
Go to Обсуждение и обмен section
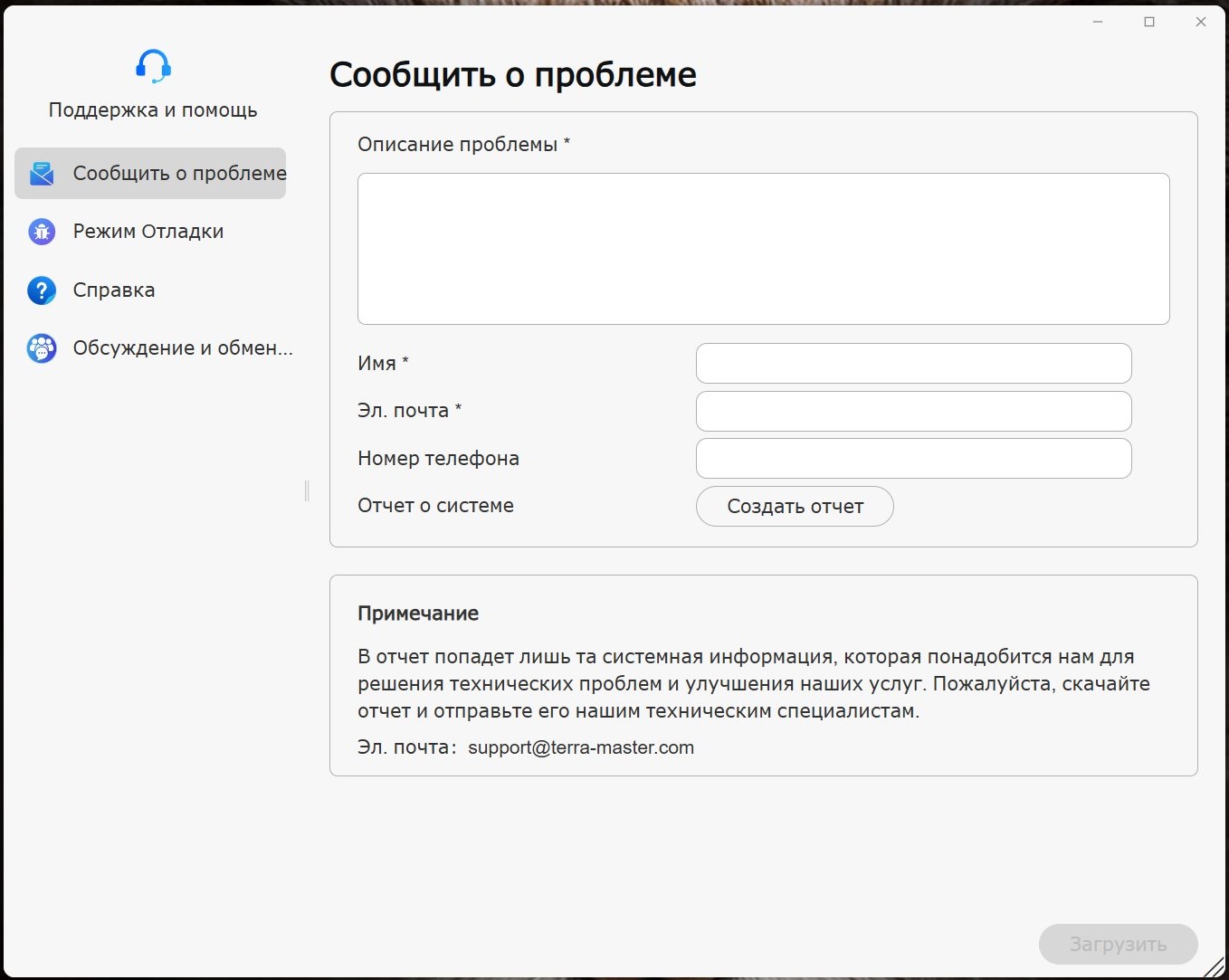[183, 348]
